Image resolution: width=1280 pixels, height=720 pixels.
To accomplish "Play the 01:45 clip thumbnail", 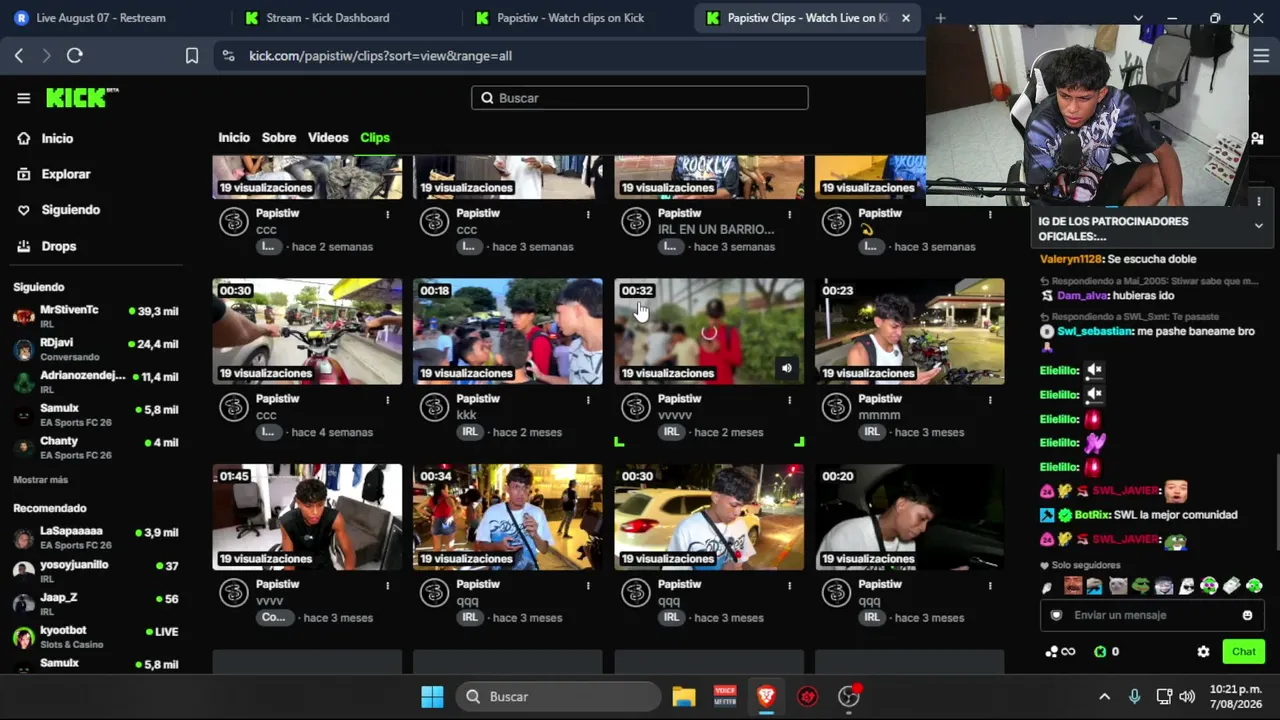I will [307, 517].
